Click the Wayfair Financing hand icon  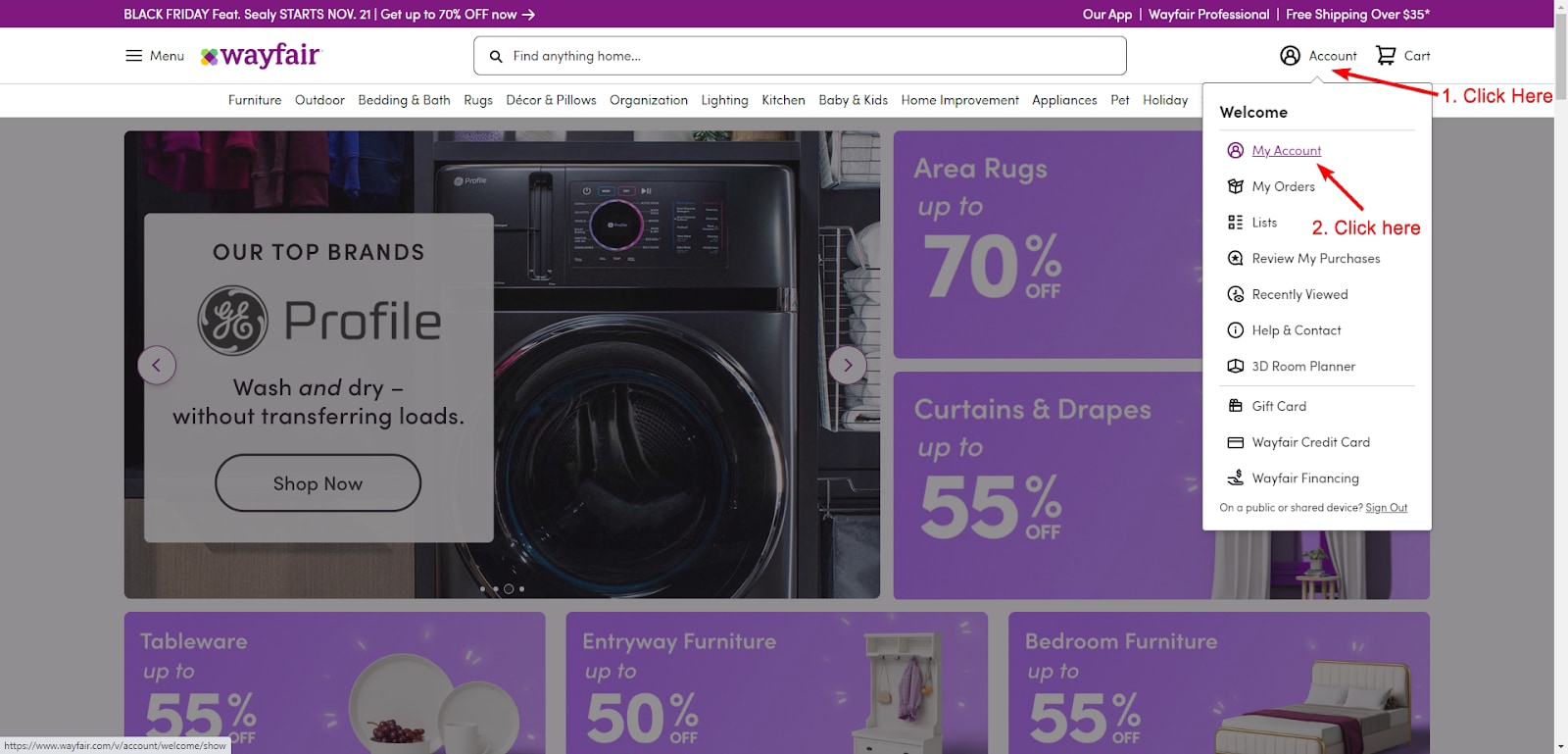coord(1236,478)
